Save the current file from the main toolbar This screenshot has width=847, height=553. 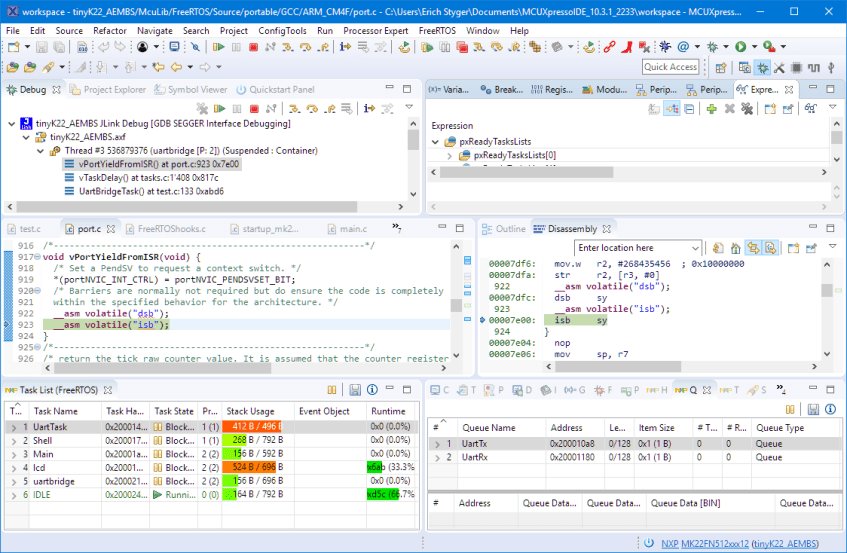[x=42, y=48]
